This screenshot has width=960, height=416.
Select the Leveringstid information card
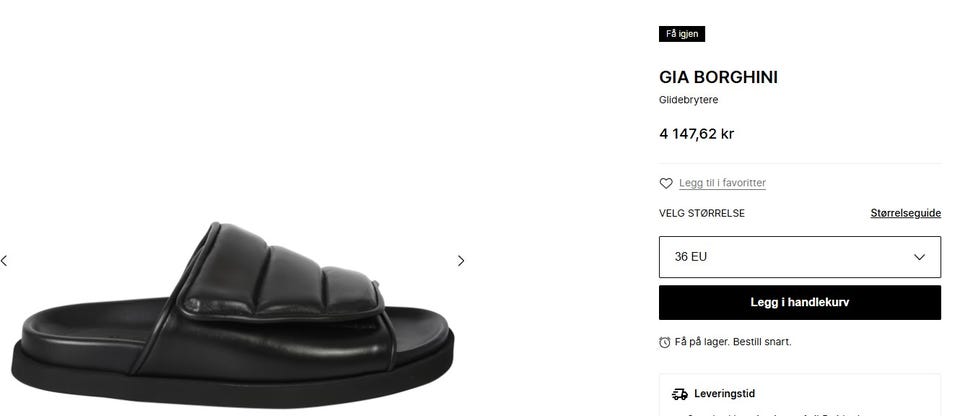pos(800,395)
